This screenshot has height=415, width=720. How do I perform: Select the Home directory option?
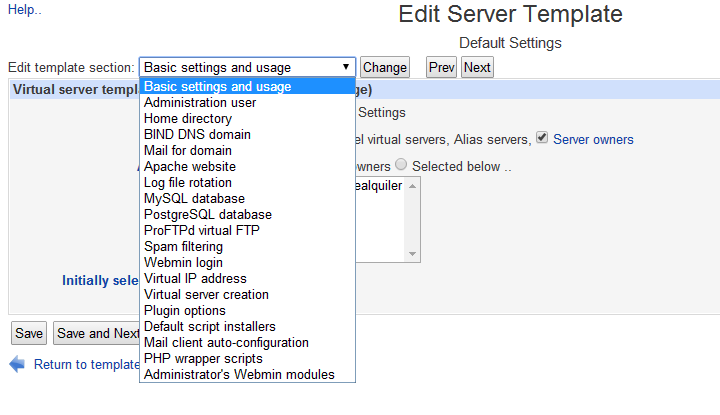190,119
